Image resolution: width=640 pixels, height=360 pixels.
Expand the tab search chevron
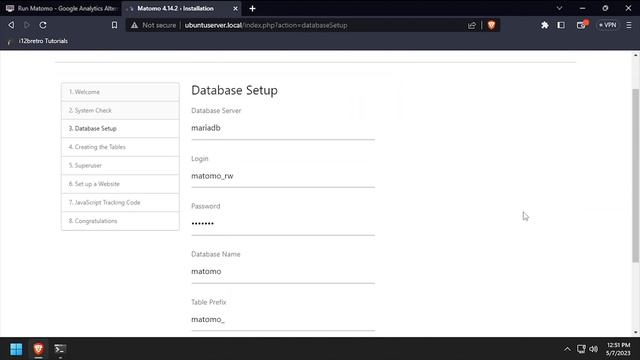pos(559,8)
